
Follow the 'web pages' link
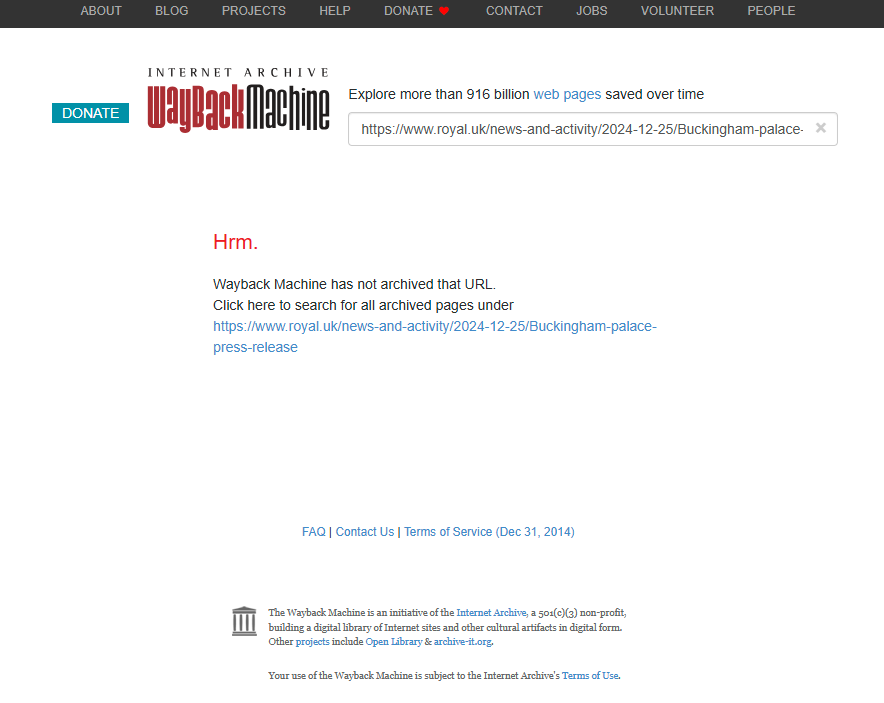click(x=567, y=94)
